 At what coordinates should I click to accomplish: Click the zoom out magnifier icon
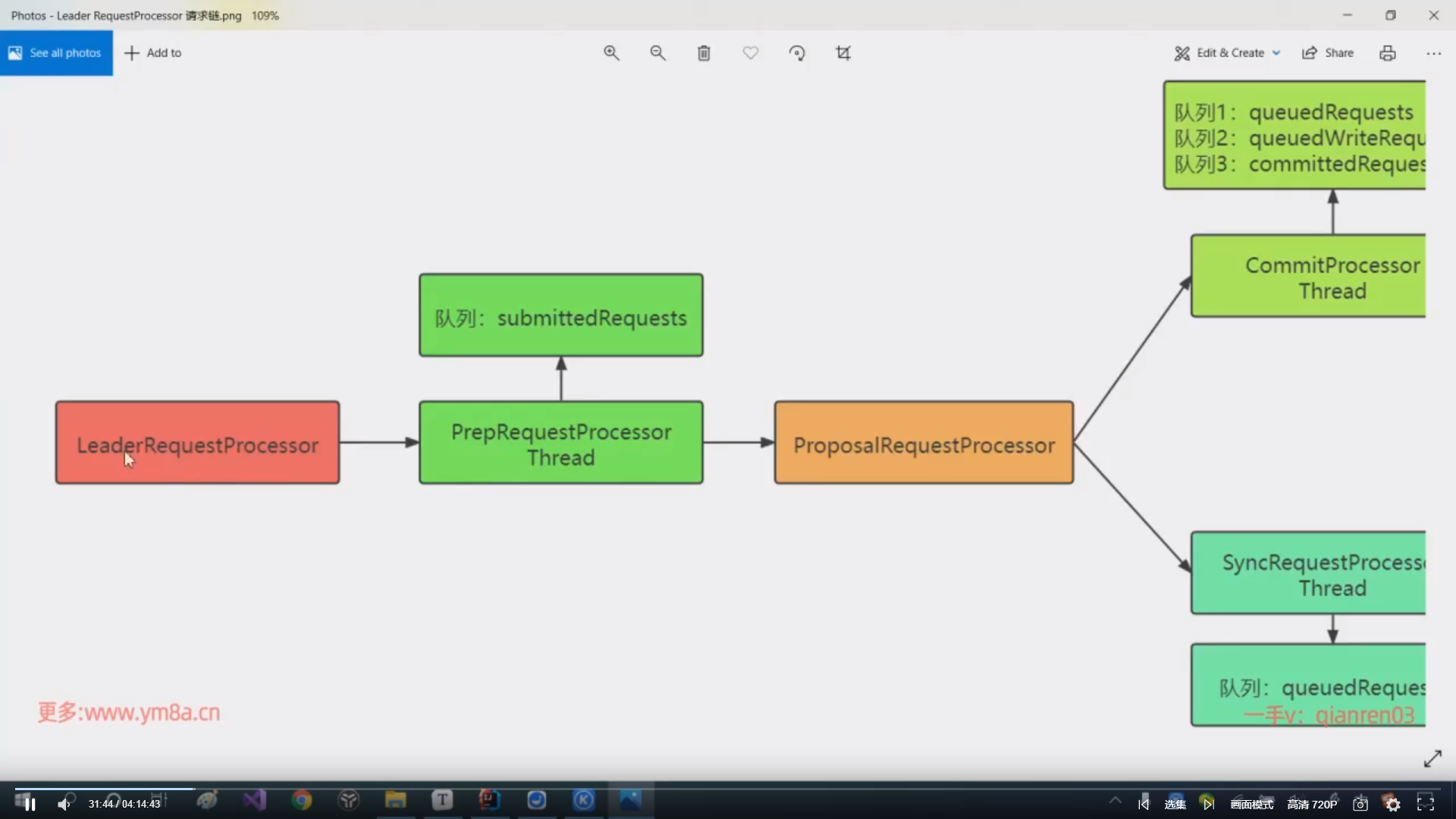click(x=657, y=53)
